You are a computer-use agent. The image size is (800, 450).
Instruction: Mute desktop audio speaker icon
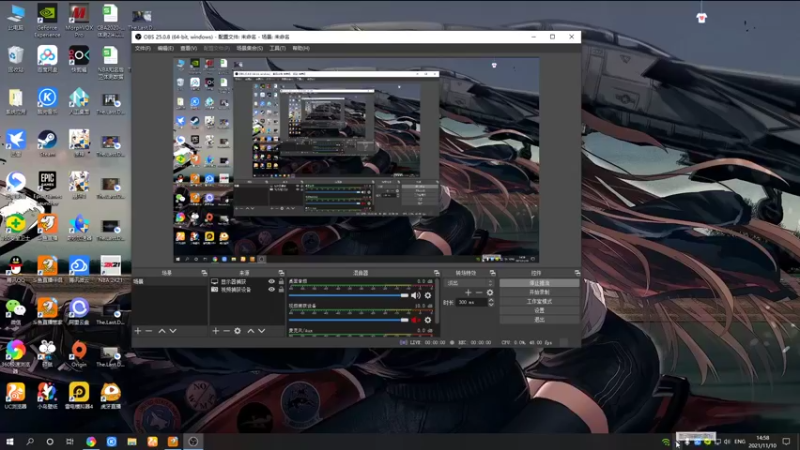point(416,295)
